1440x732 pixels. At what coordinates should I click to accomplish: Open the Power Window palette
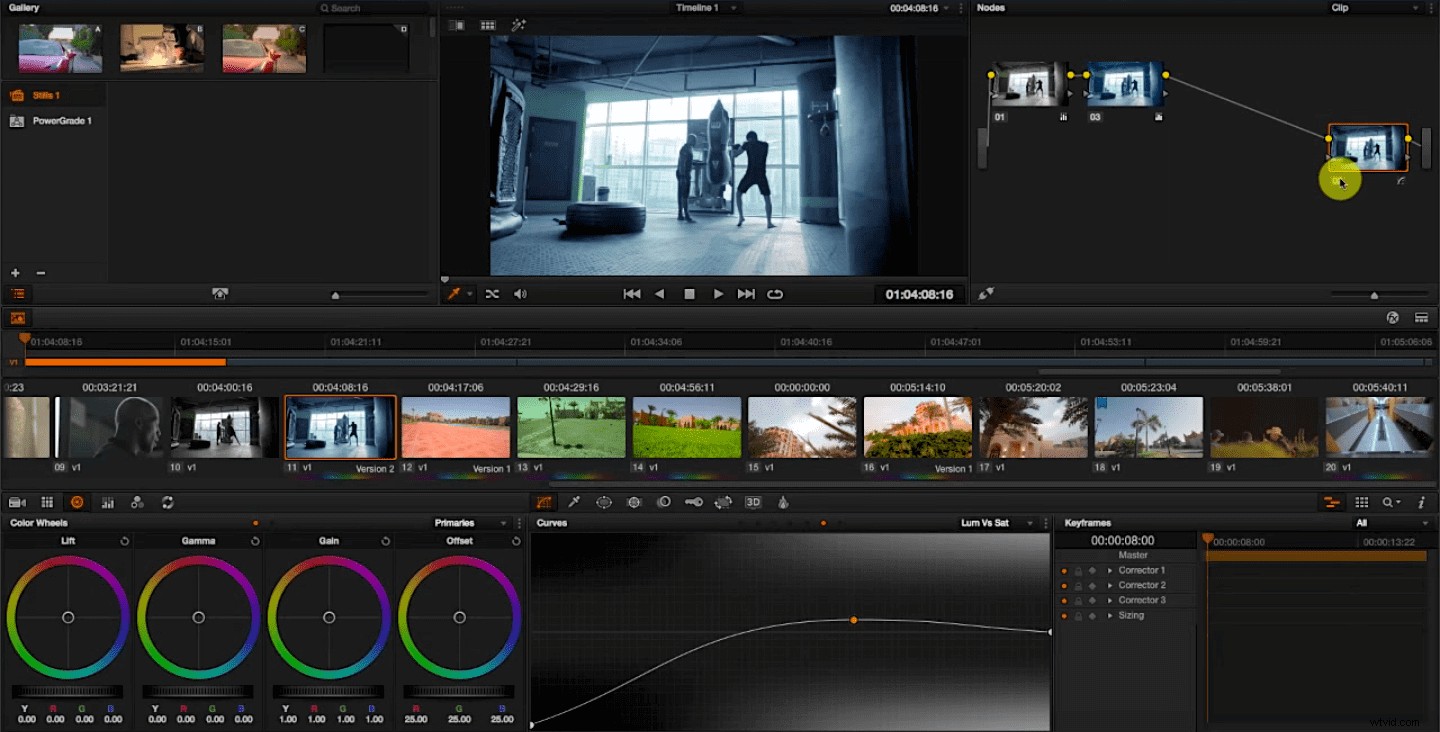tap(604, 502)
